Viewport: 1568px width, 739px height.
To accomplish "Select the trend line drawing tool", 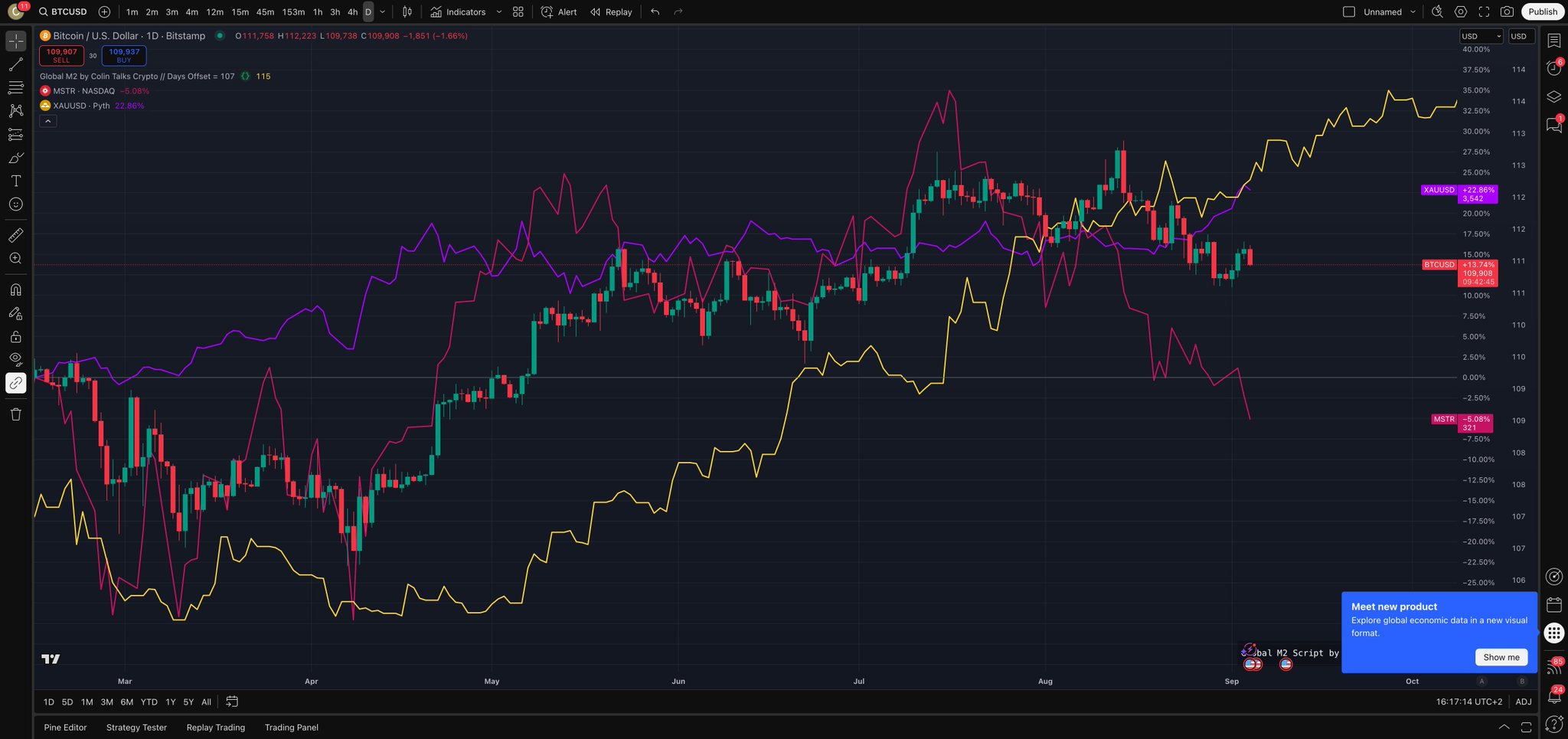I will pos(16,64).
